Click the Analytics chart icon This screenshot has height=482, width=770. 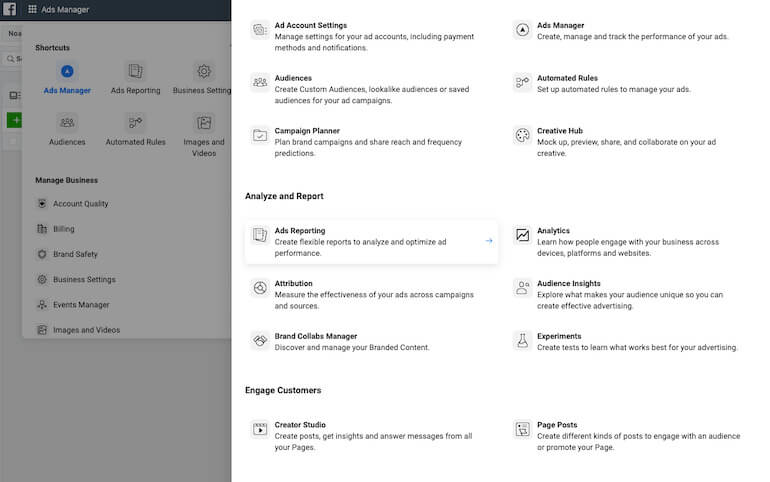(522, 235)
